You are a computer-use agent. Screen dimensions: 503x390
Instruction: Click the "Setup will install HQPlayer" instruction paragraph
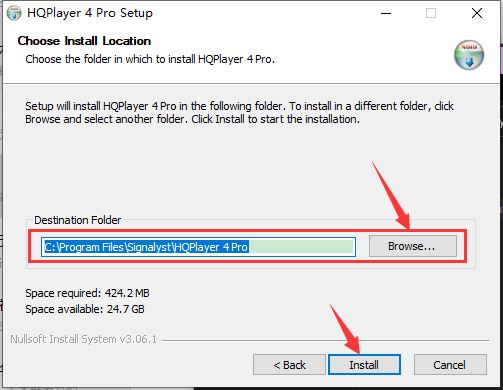click(x=239, y=112)
